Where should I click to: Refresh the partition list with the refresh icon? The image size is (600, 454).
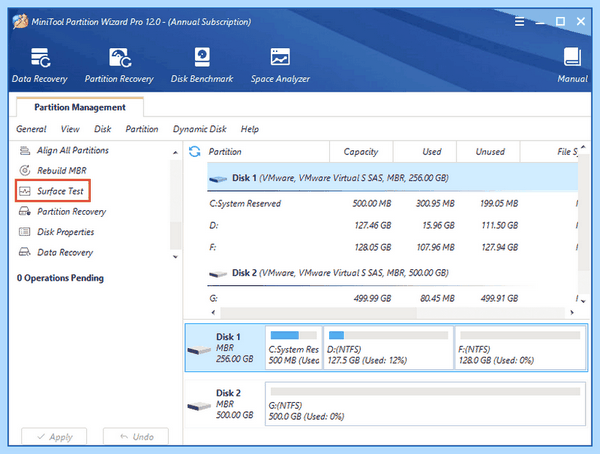point(195,152)
